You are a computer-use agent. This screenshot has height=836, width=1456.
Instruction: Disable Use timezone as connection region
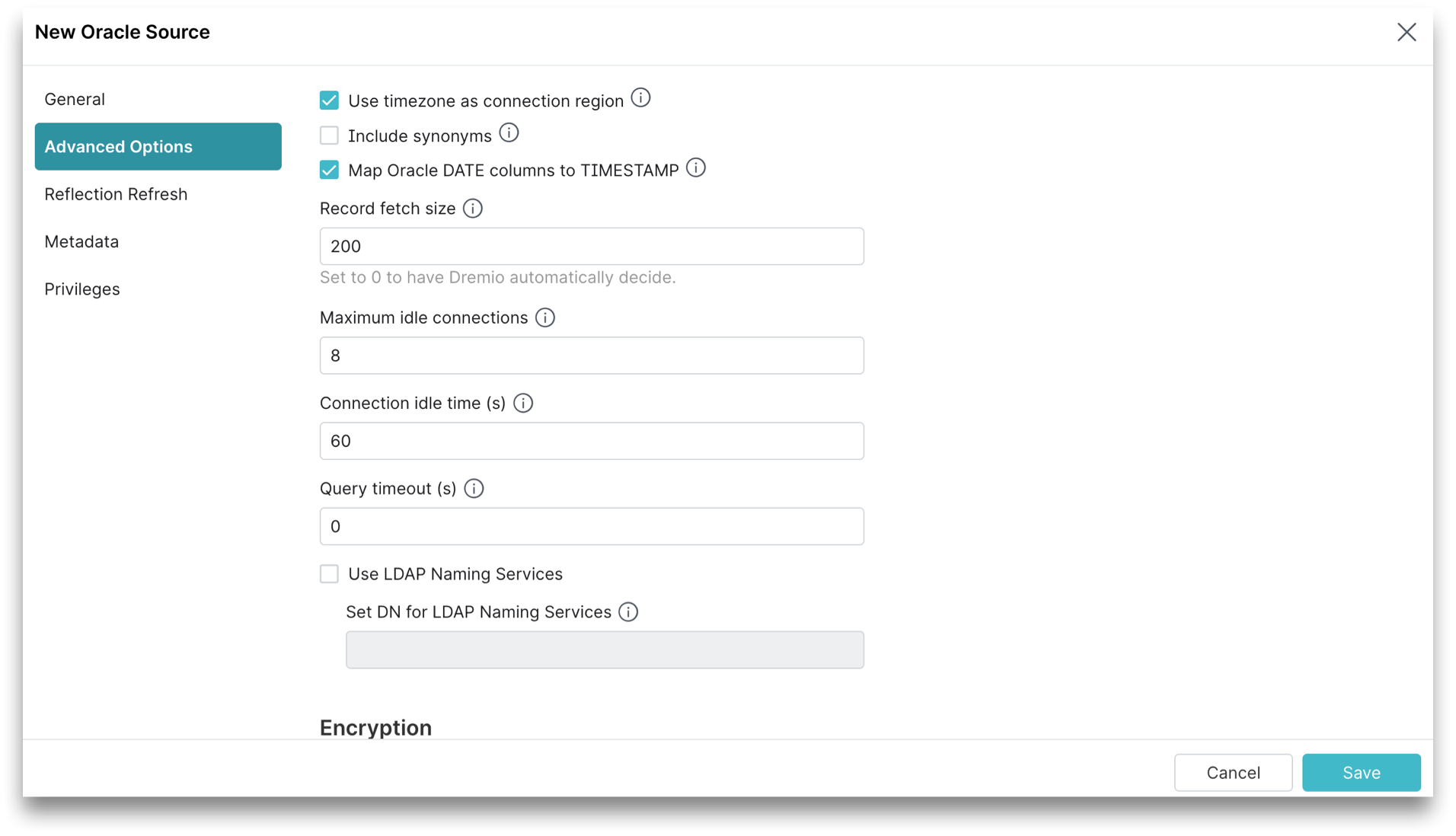click(329, 100)
